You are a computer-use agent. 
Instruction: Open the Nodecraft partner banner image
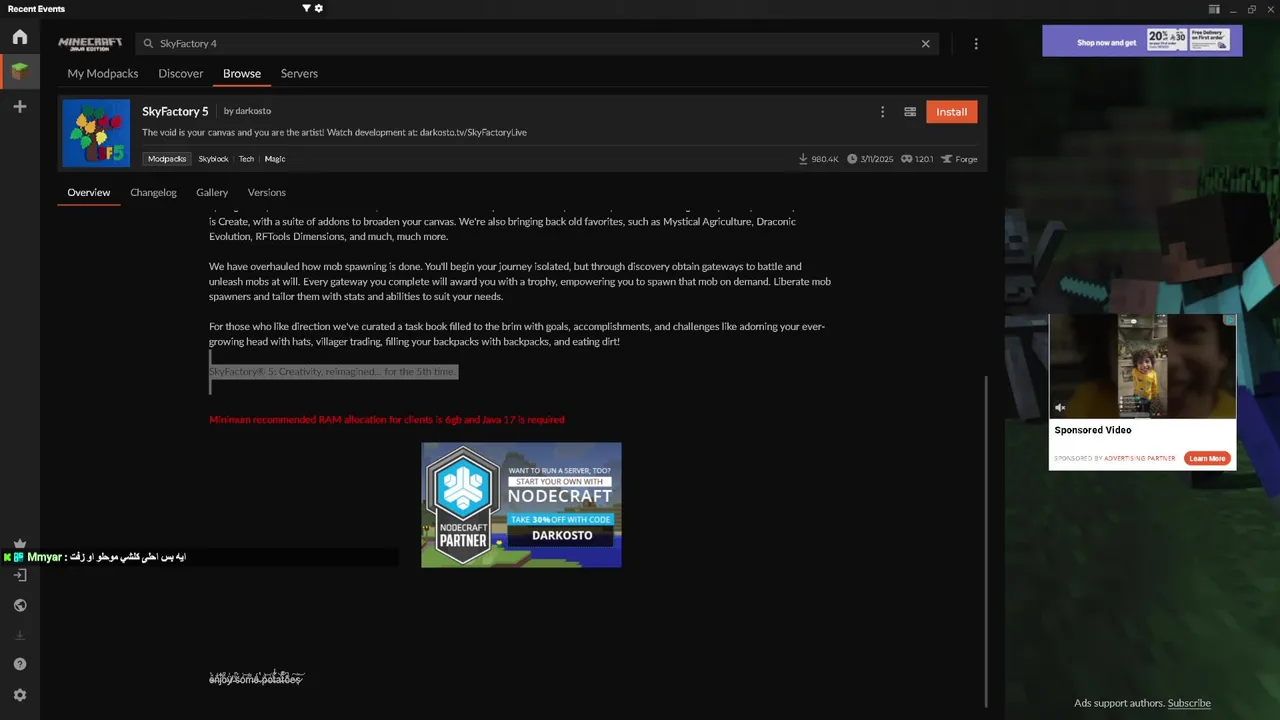[x=521, y=505]
